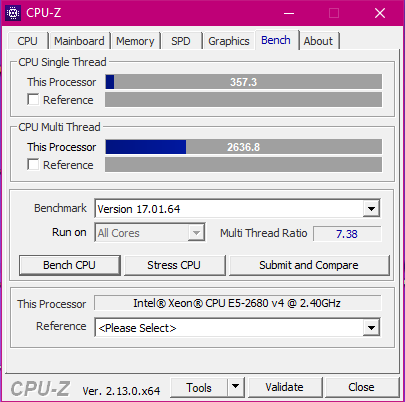Start the Bench CPU button
The width and height of the screenshot is (405, 402).
tap(69, 265)
